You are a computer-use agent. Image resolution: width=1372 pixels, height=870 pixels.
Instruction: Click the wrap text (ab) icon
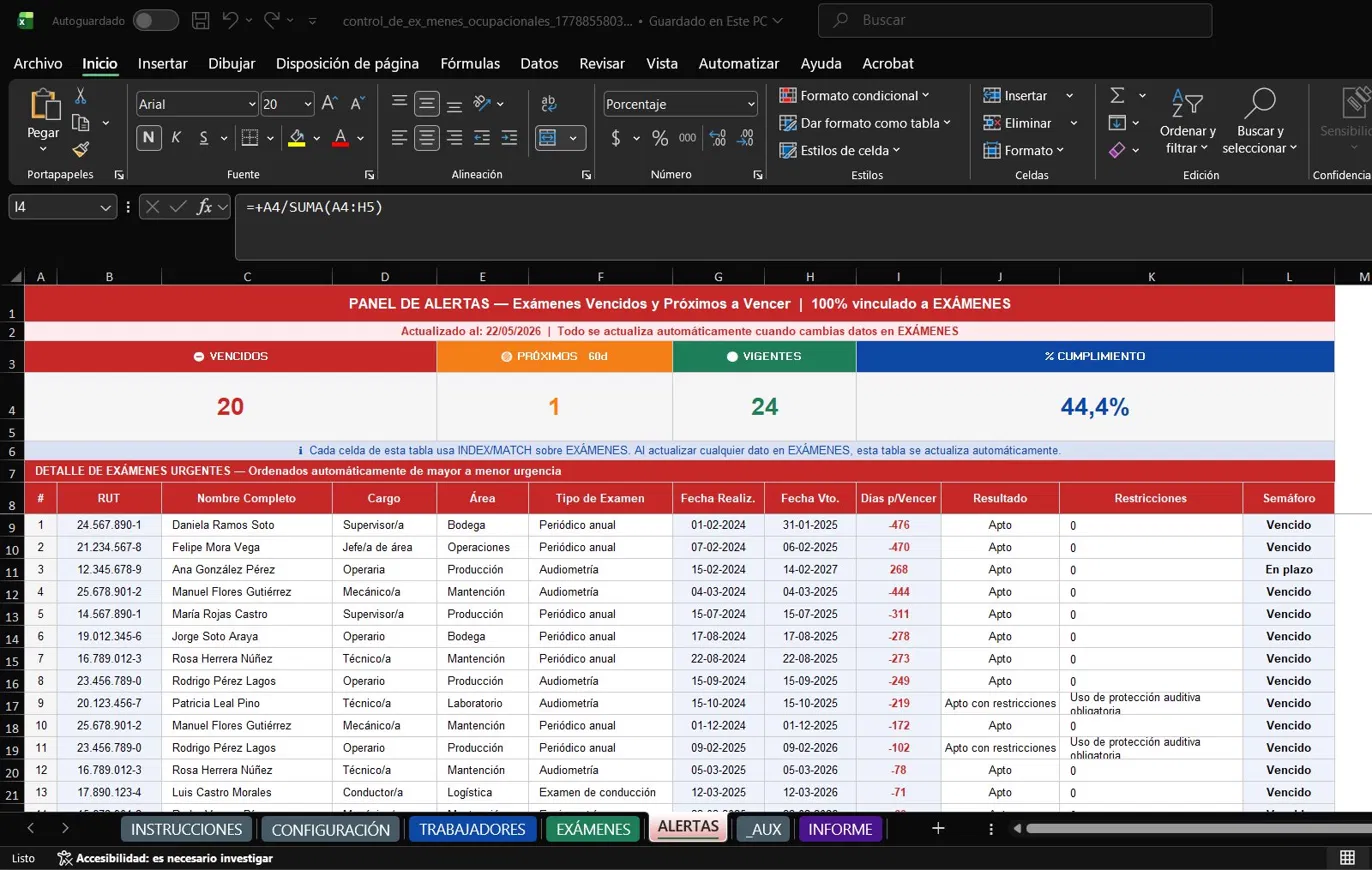coord(549,103)
